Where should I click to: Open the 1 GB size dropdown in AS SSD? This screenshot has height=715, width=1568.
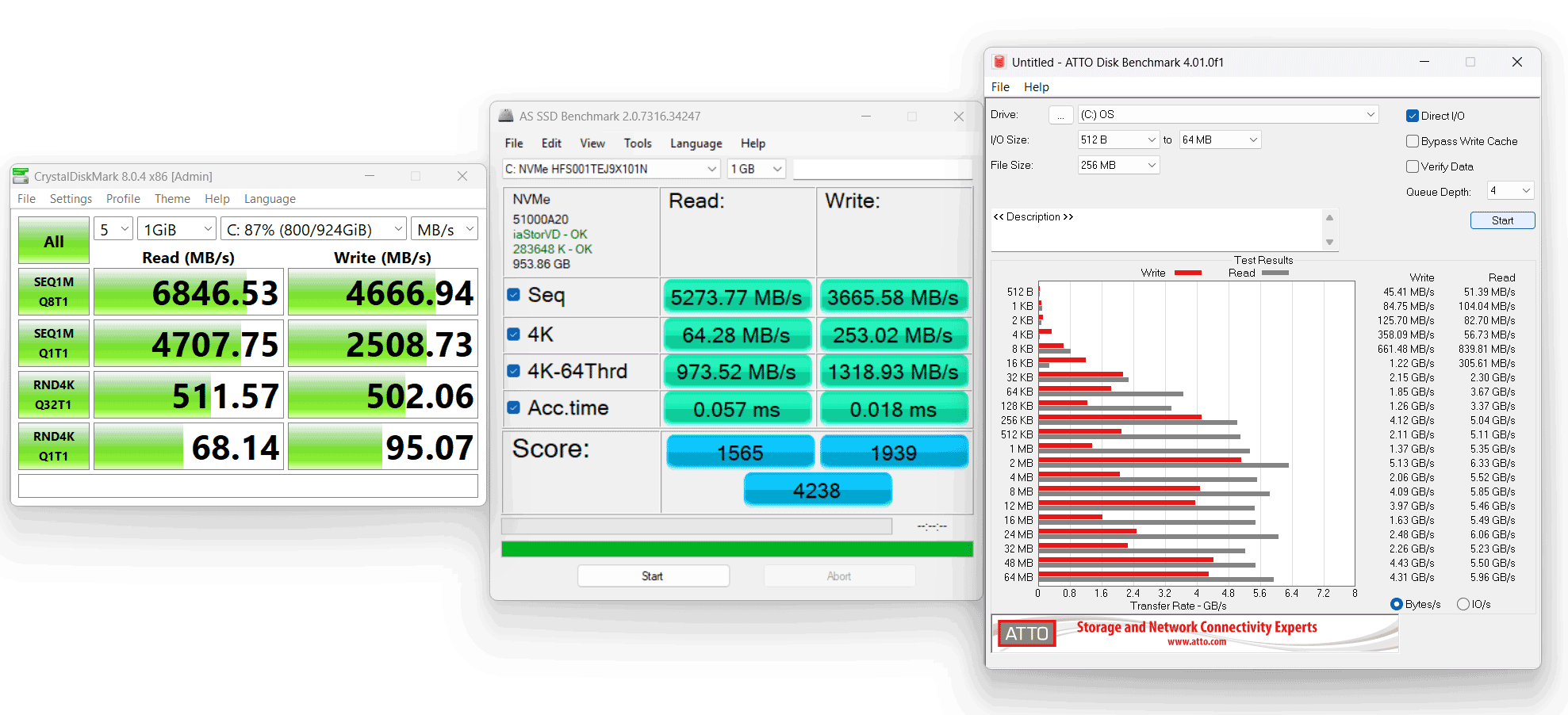pos(756,169)
